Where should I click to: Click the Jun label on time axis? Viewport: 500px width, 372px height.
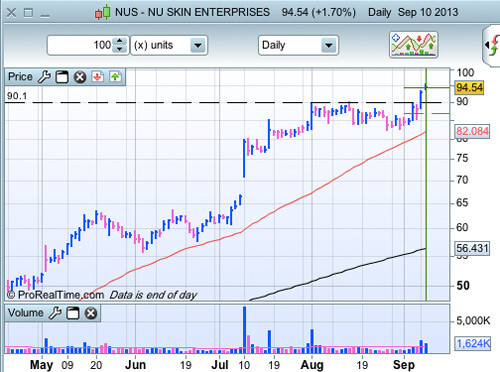(x=135, y=365)
